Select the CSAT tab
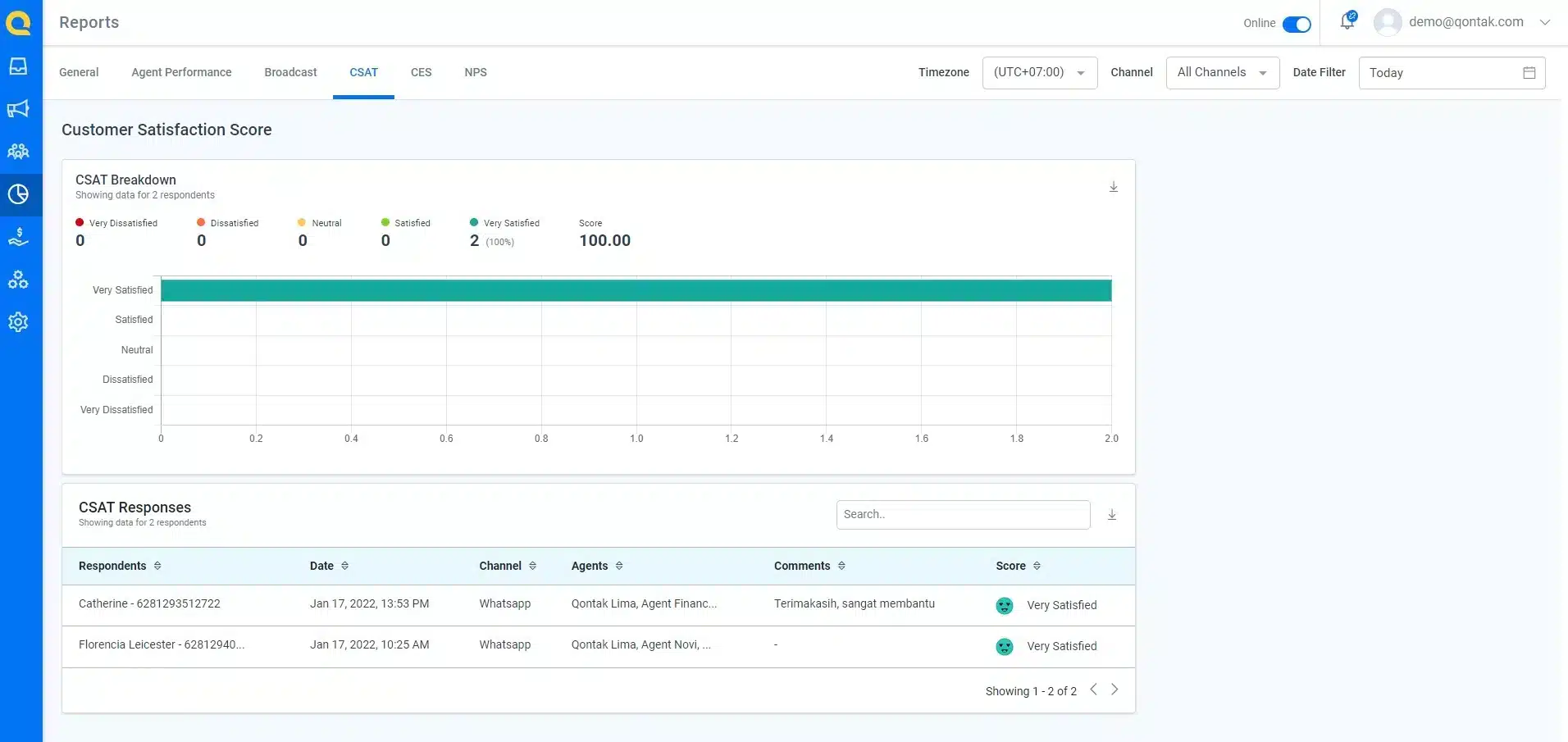Screen dimensions: 1568x742 pos(363,72)
